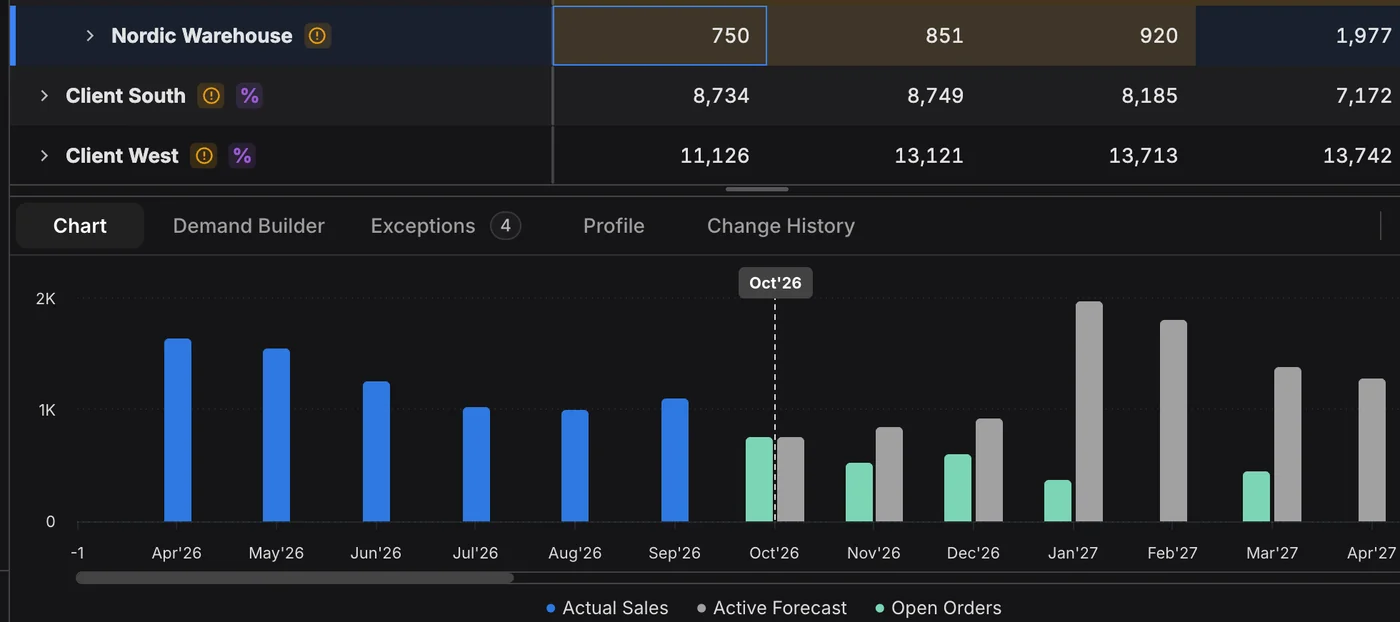
Task: Click the Aug'26 Actual Sales bar
Action: (x=575, y=466)
